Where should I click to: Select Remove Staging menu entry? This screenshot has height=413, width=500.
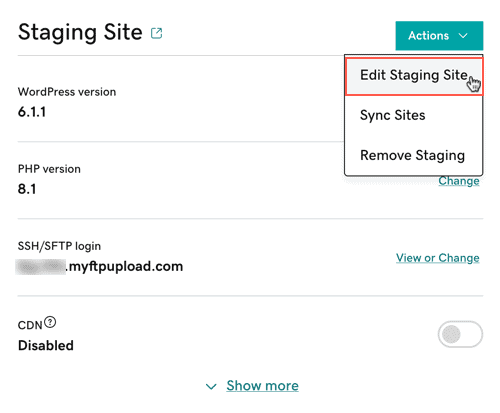(x=413, y=156)
